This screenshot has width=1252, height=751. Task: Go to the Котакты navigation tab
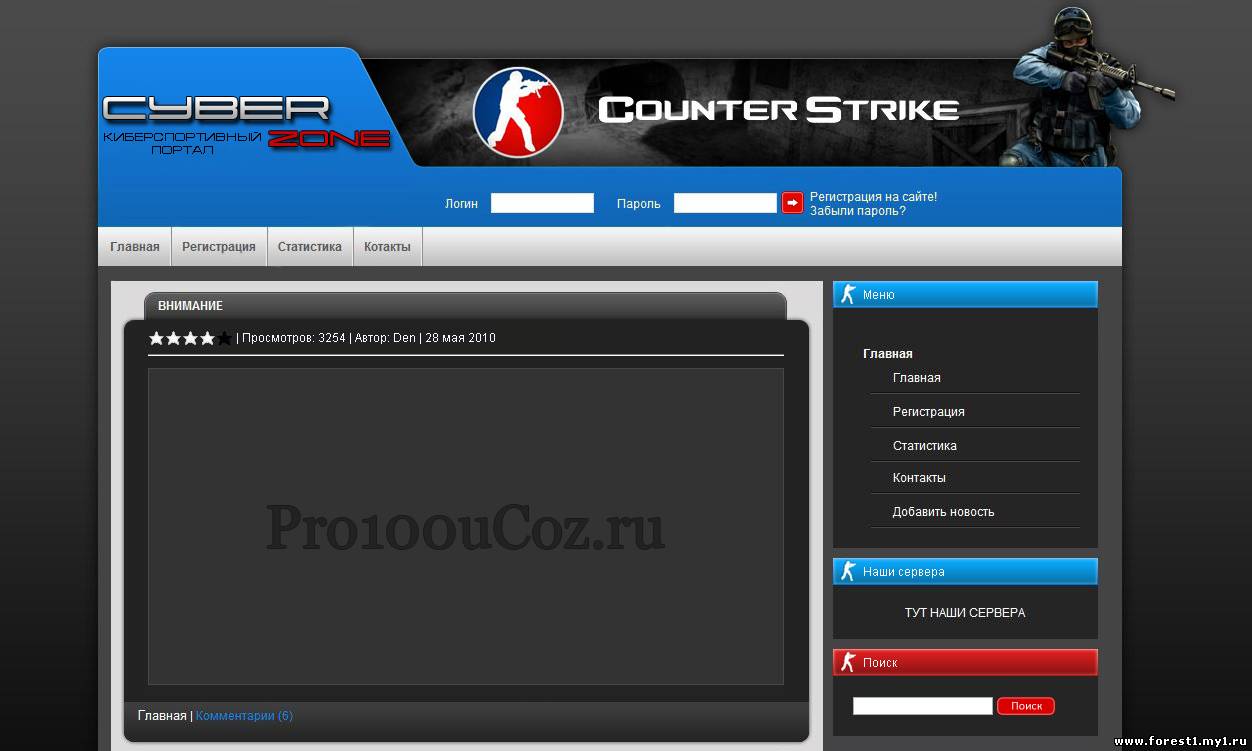(387, 247)
